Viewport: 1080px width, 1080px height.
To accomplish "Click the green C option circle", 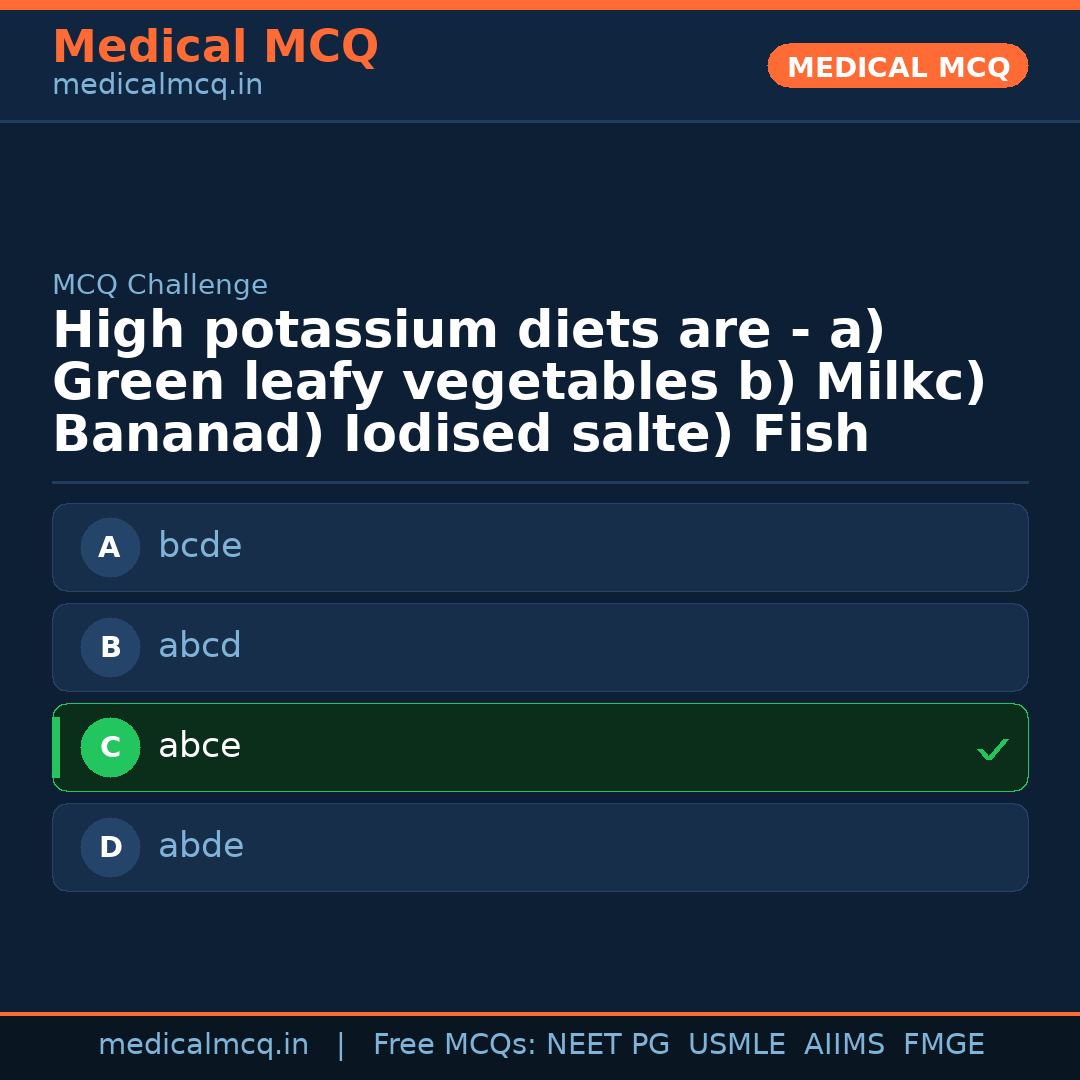I will (x=110, y=747).
